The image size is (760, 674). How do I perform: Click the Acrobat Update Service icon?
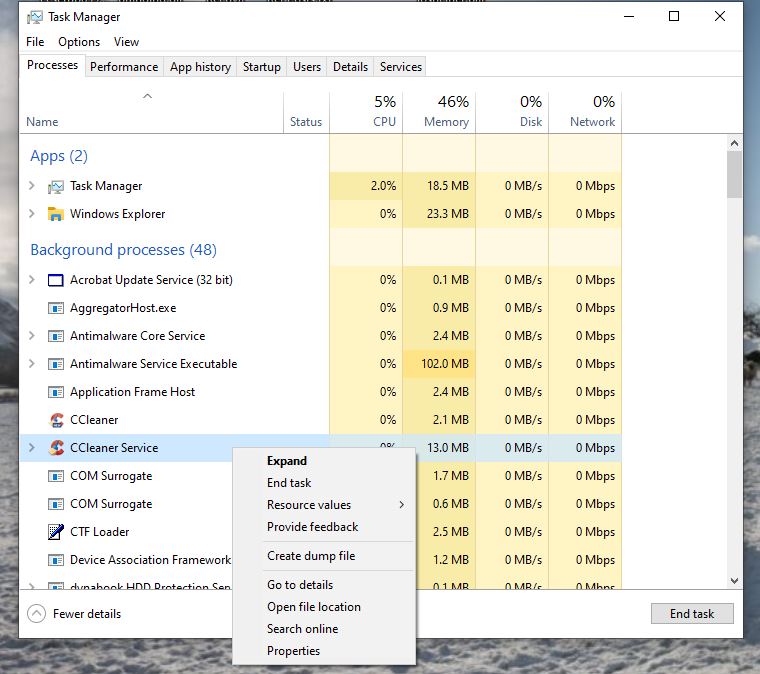coord(56,280)
